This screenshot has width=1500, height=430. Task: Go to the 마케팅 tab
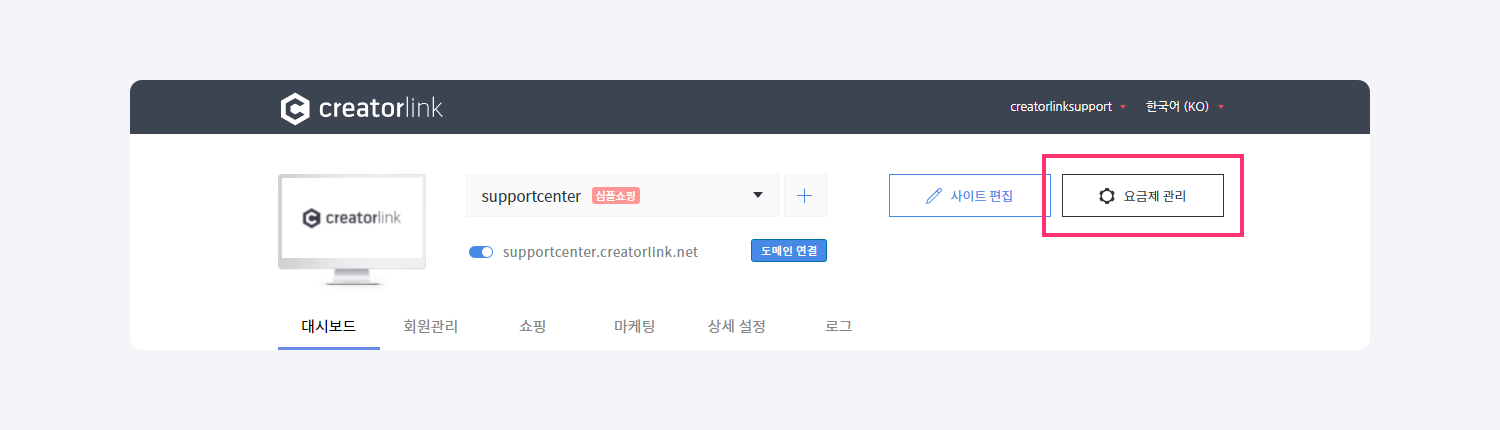point(634,326)
